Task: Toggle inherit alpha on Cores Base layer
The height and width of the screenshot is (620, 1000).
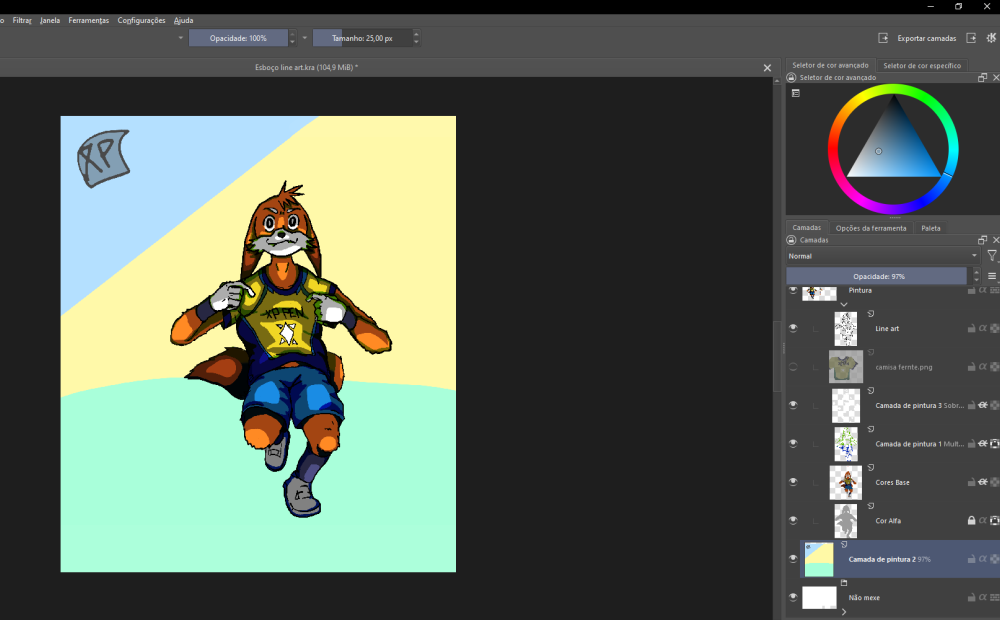Action: 983,482
